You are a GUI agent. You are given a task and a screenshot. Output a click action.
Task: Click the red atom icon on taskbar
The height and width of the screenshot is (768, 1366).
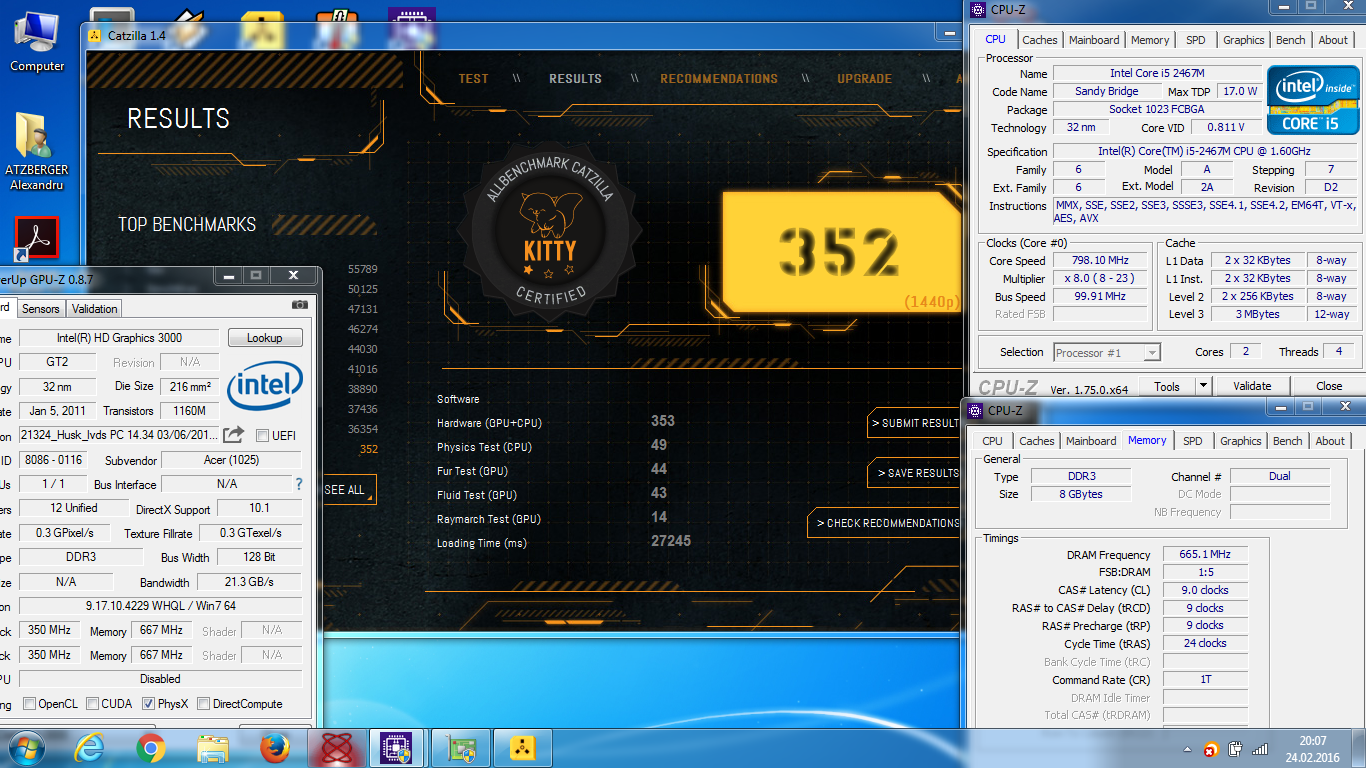[x=336, y=747]
